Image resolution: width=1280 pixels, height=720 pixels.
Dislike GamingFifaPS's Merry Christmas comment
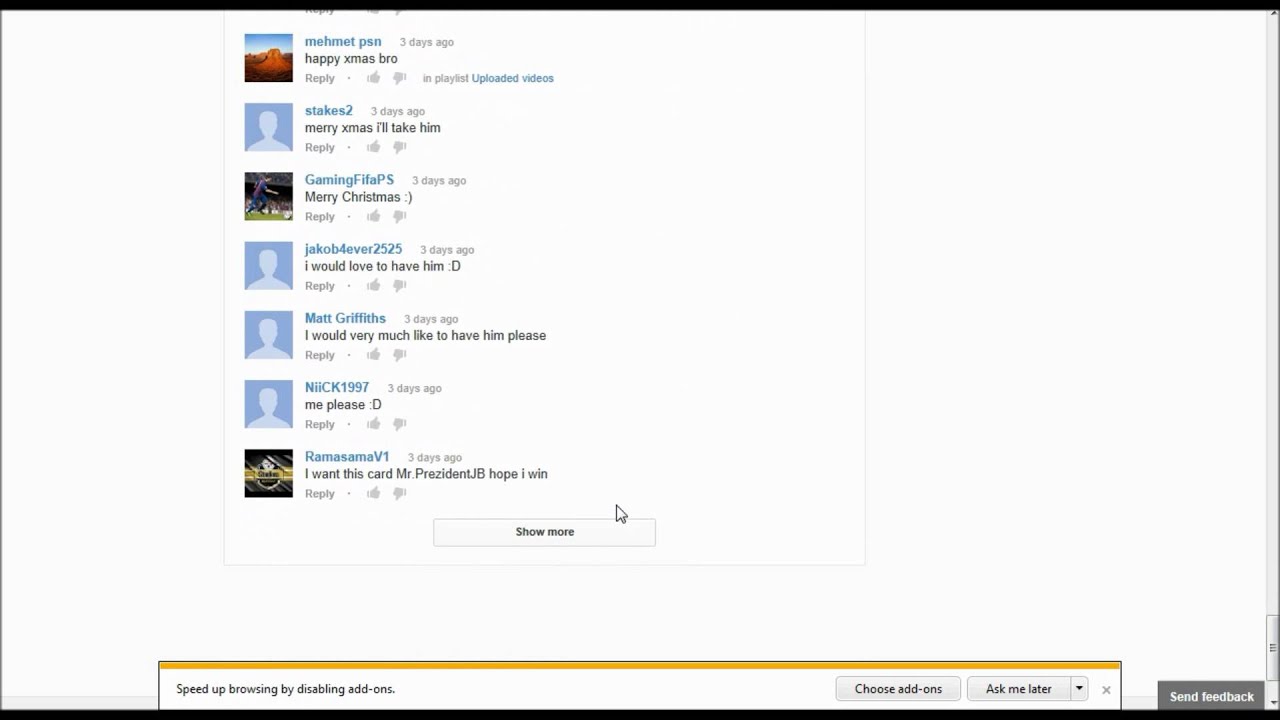399,216
